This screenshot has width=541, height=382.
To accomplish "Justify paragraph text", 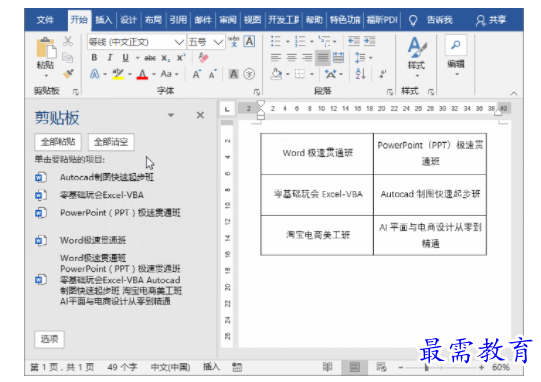I will (323, 57).
